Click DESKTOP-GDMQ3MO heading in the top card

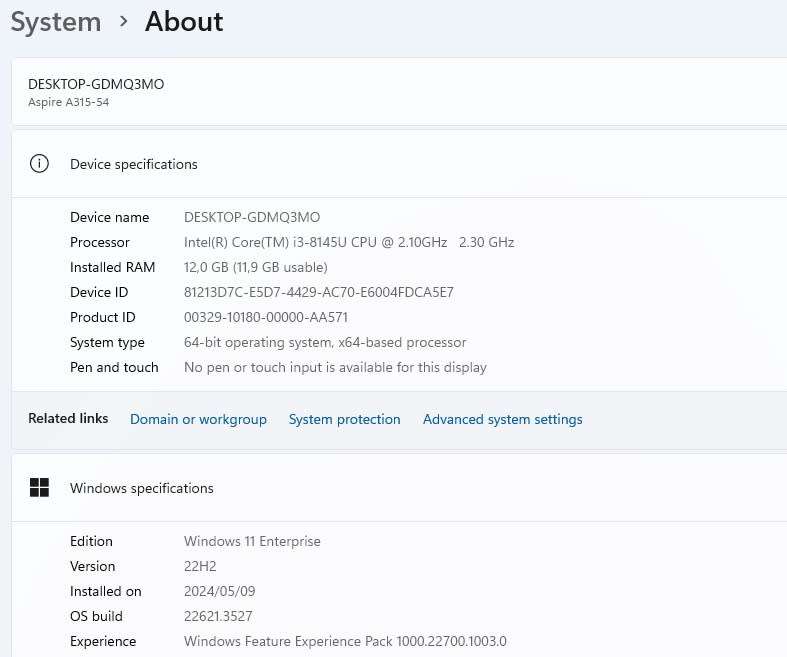(96, 84)
